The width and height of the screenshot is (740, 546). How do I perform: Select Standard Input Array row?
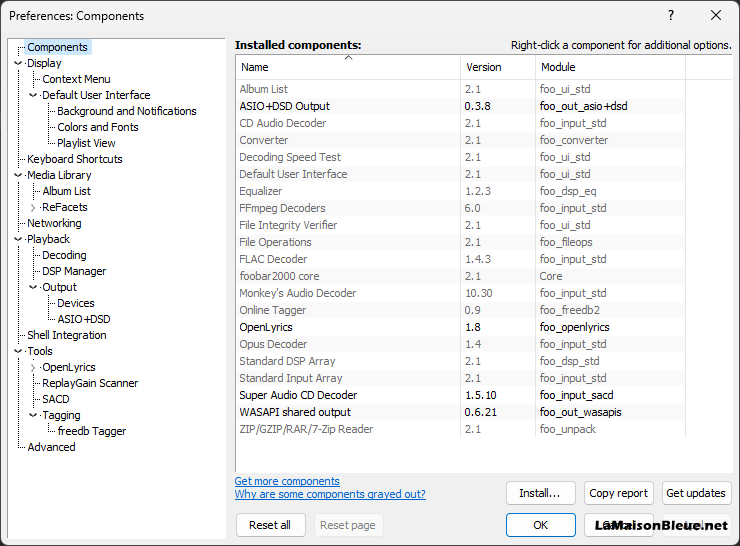[461, 378]
